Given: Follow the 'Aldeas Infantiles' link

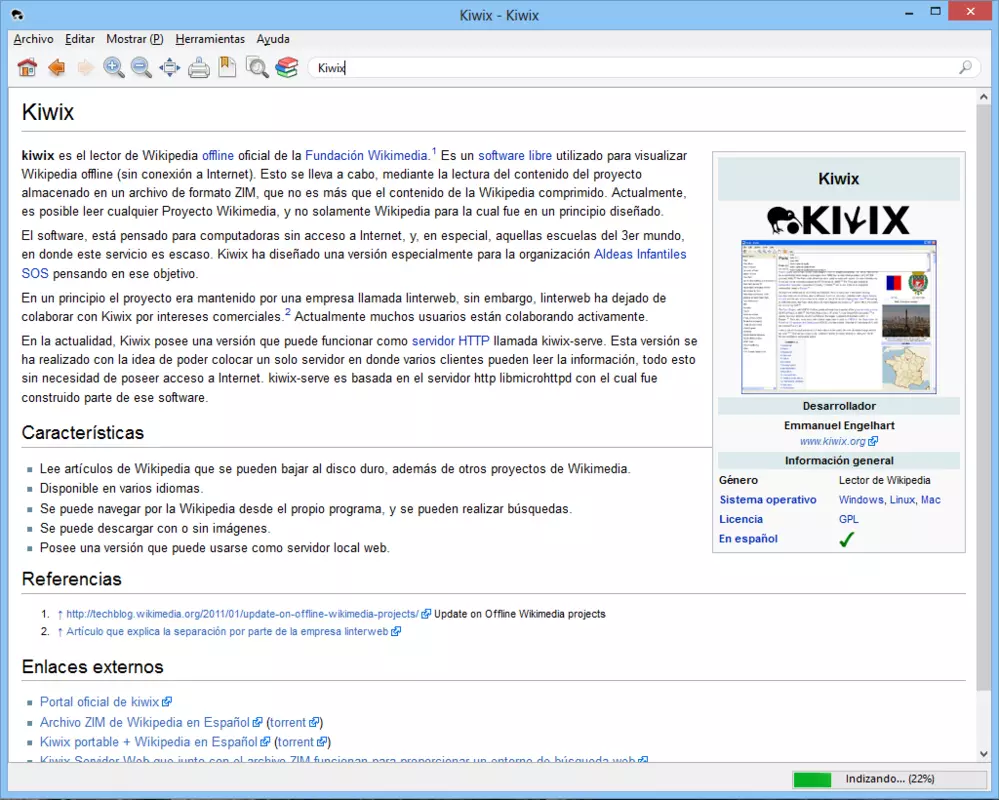Looking at the screenshot, I should pyautogui.click(x=640, y=254).
